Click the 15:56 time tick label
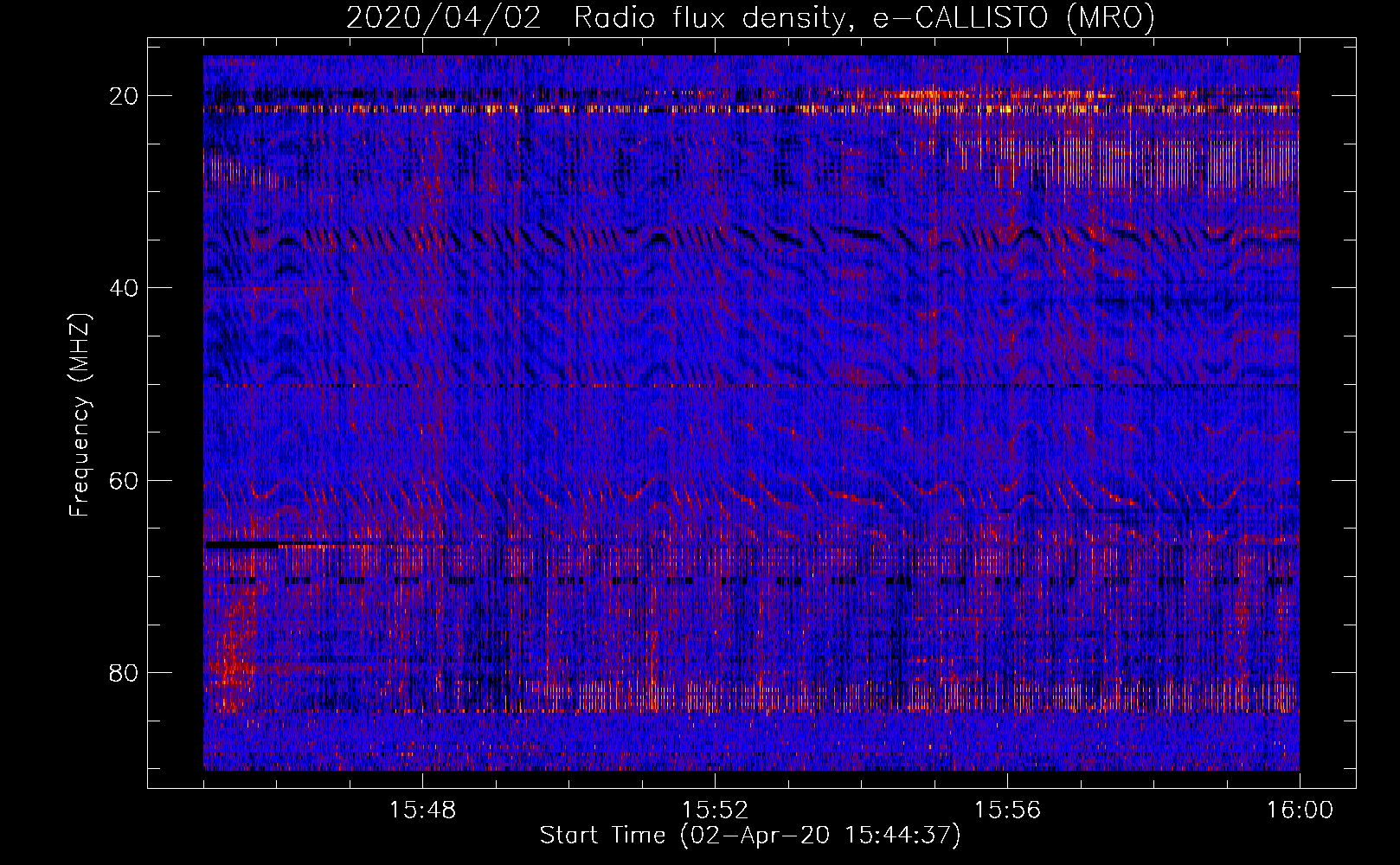 tap(1007, 811)
